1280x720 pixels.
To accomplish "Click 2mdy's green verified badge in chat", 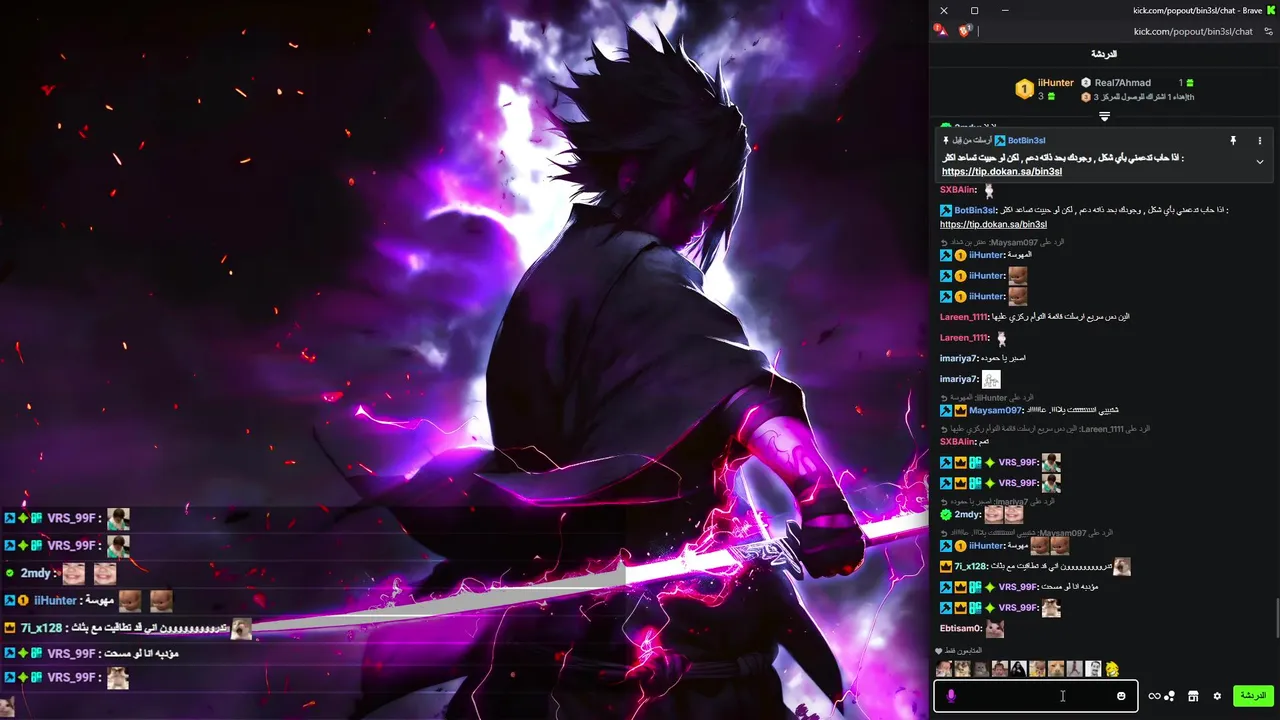I will pos(946,515).
